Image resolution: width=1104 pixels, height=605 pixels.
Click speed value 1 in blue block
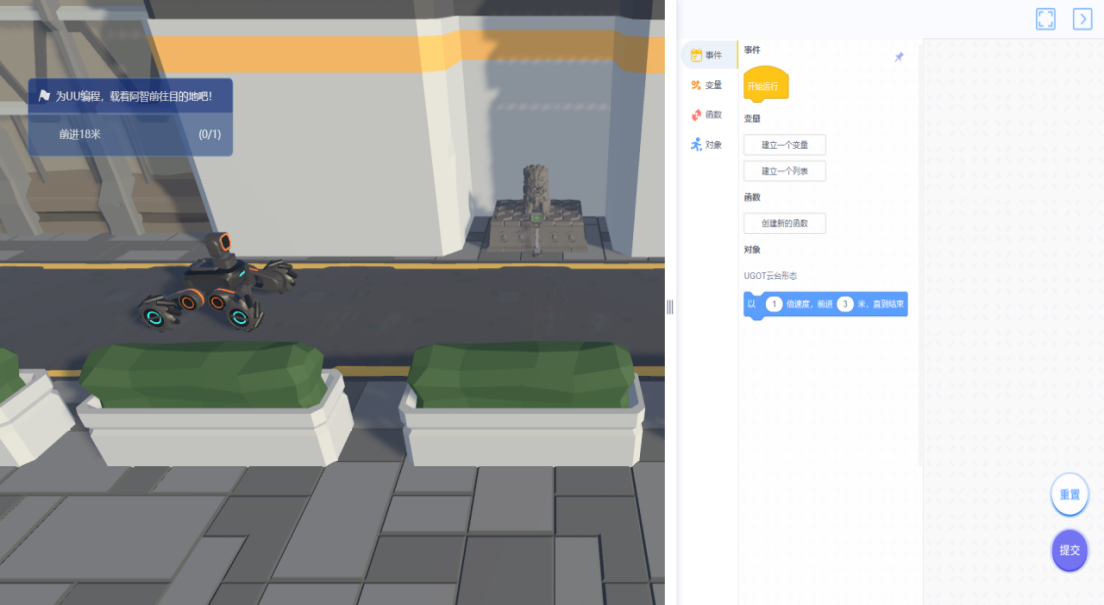click(773, 304)
